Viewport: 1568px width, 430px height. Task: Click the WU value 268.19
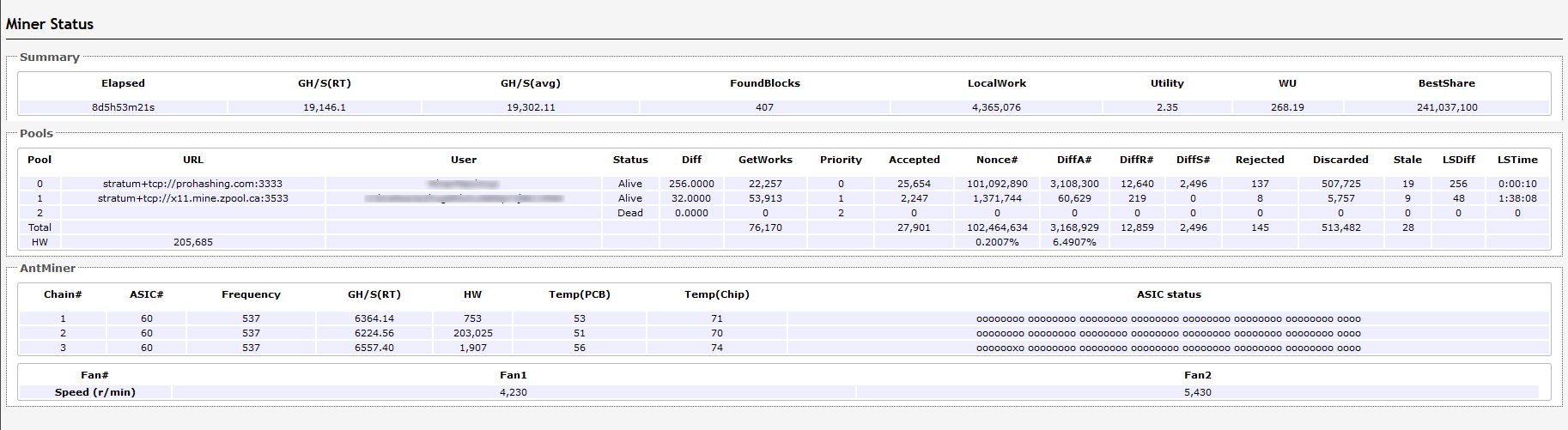click(x=1287, y=107)
